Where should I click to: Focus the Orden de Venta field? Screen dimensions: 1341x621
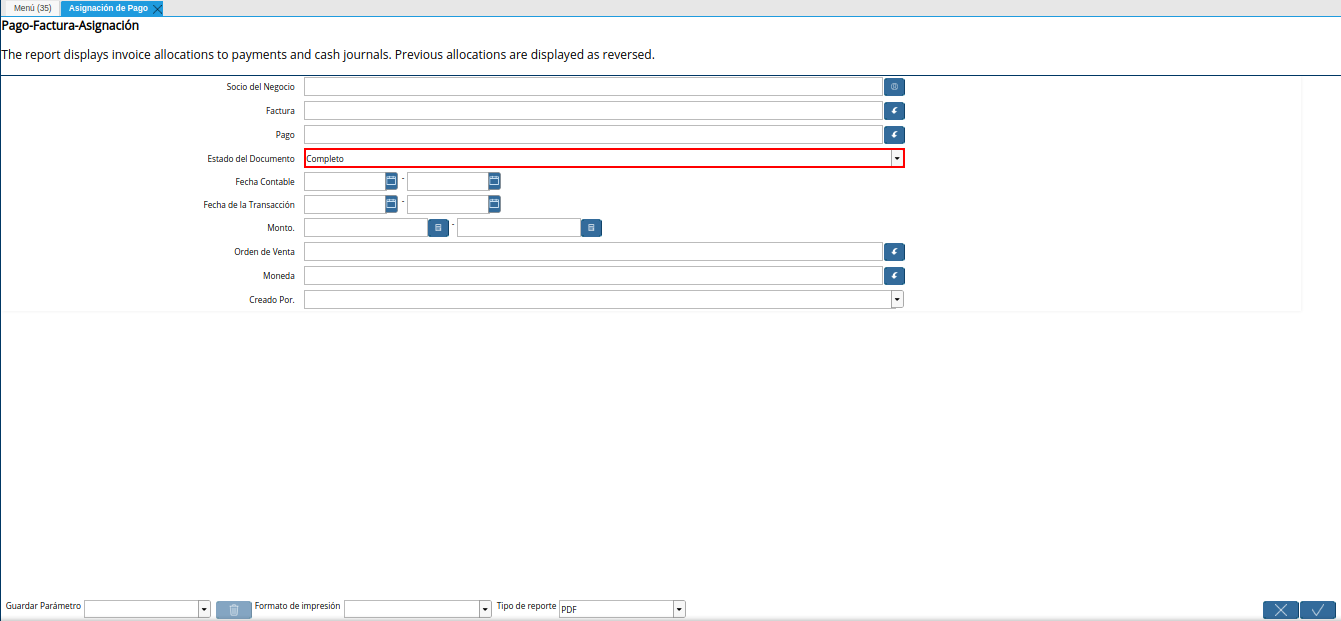pos(593,252)
